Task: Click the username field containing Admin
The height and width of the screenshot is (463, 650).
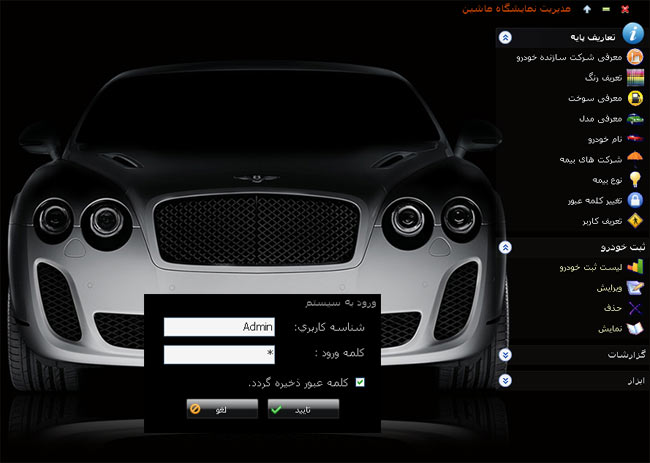Action: (219, 327)
